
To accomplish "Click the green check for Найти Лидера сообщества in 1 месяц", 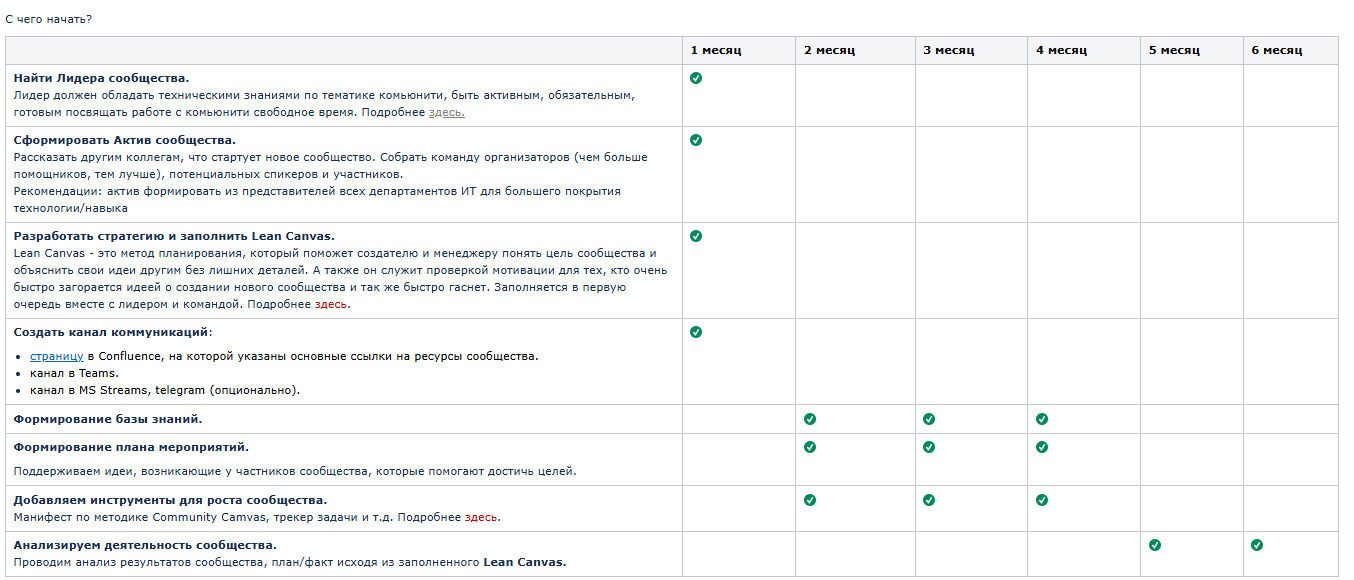I will (696, 78).
